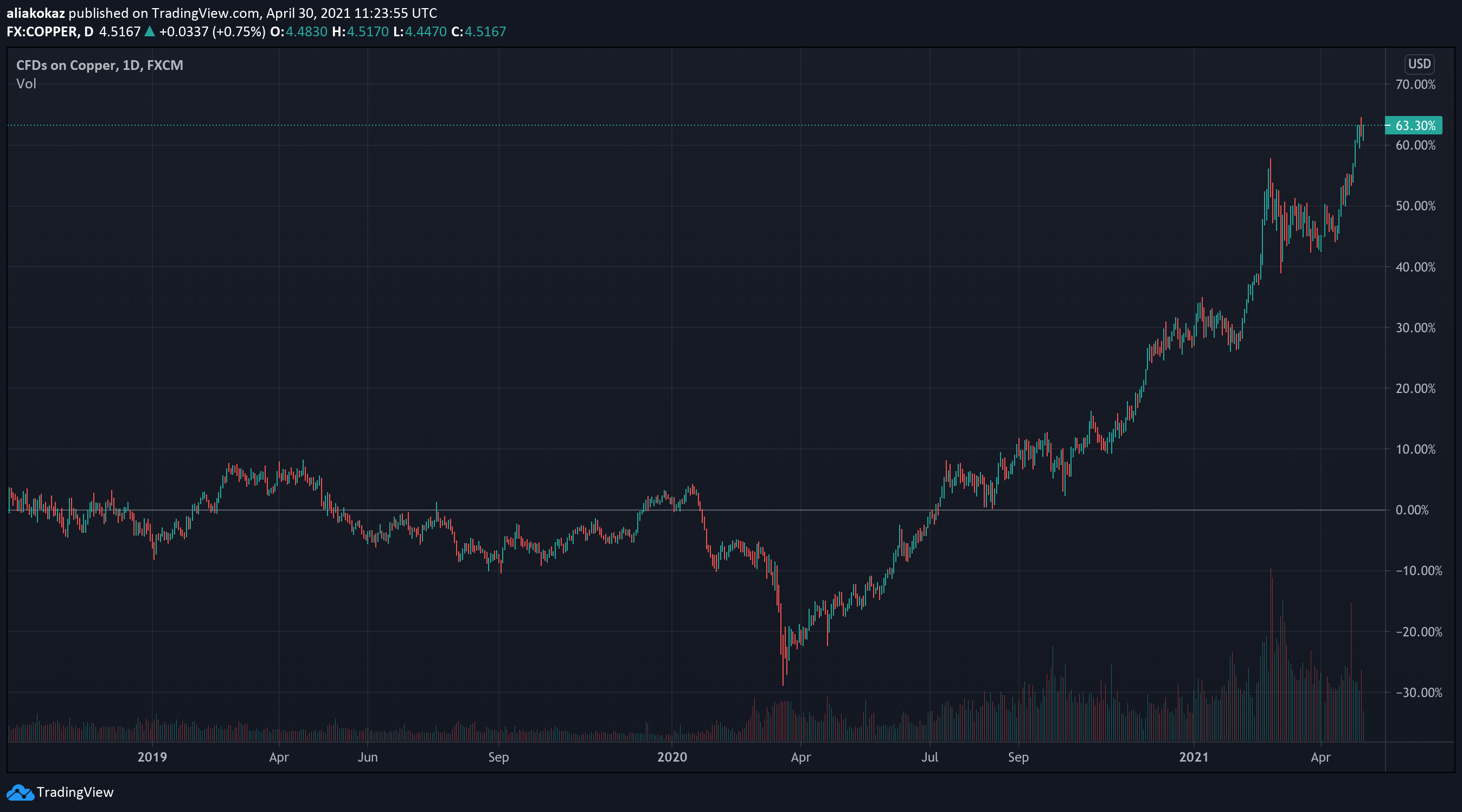Click the green up-arrow beside 4.5167
Viewport: 1462px width, 812px height.
pos(150,32)
